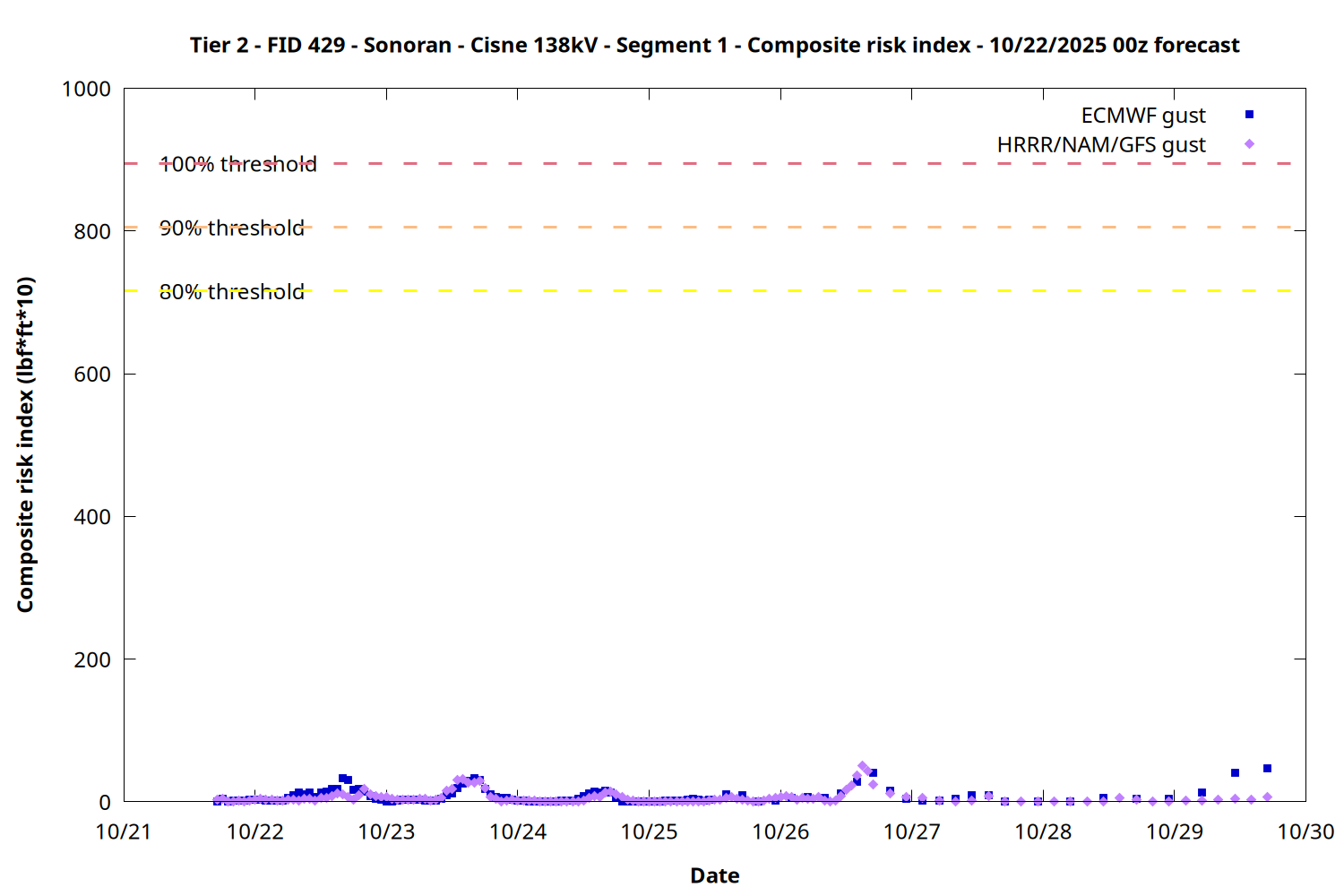The width and height of the screenshot is (1344, 896).
Task: Click the ECMWF gust blue square legend marker
Action: 1249,115
